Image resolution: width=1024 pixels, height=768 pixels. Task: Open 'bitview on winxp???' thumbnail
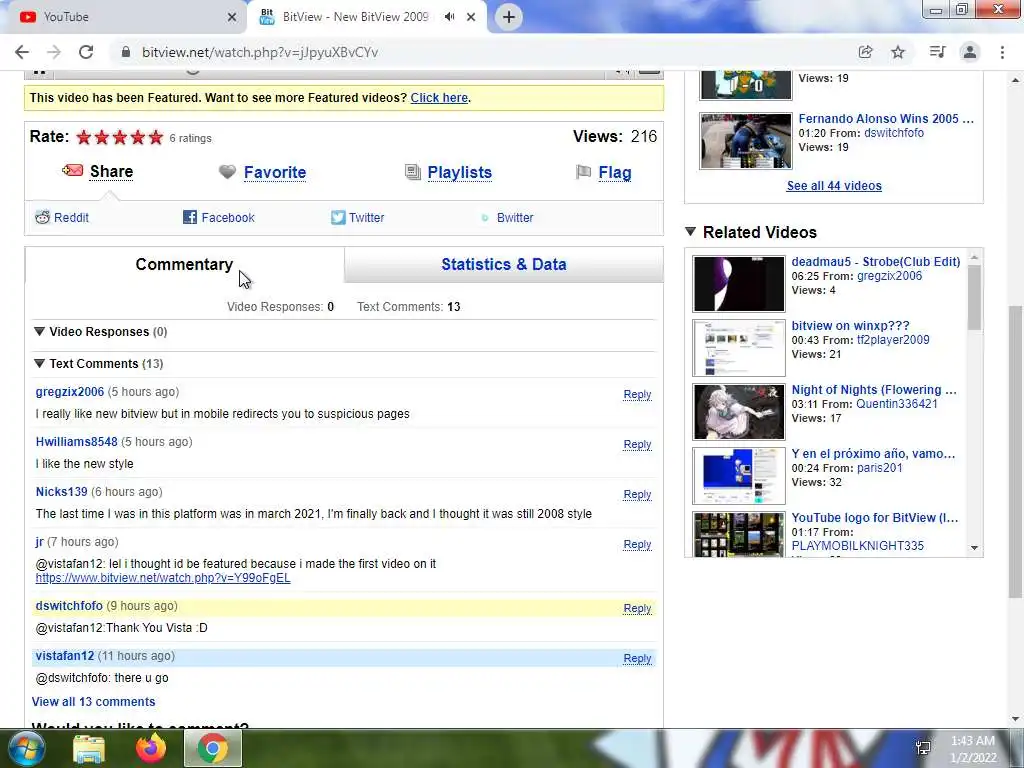coord(739,348)
